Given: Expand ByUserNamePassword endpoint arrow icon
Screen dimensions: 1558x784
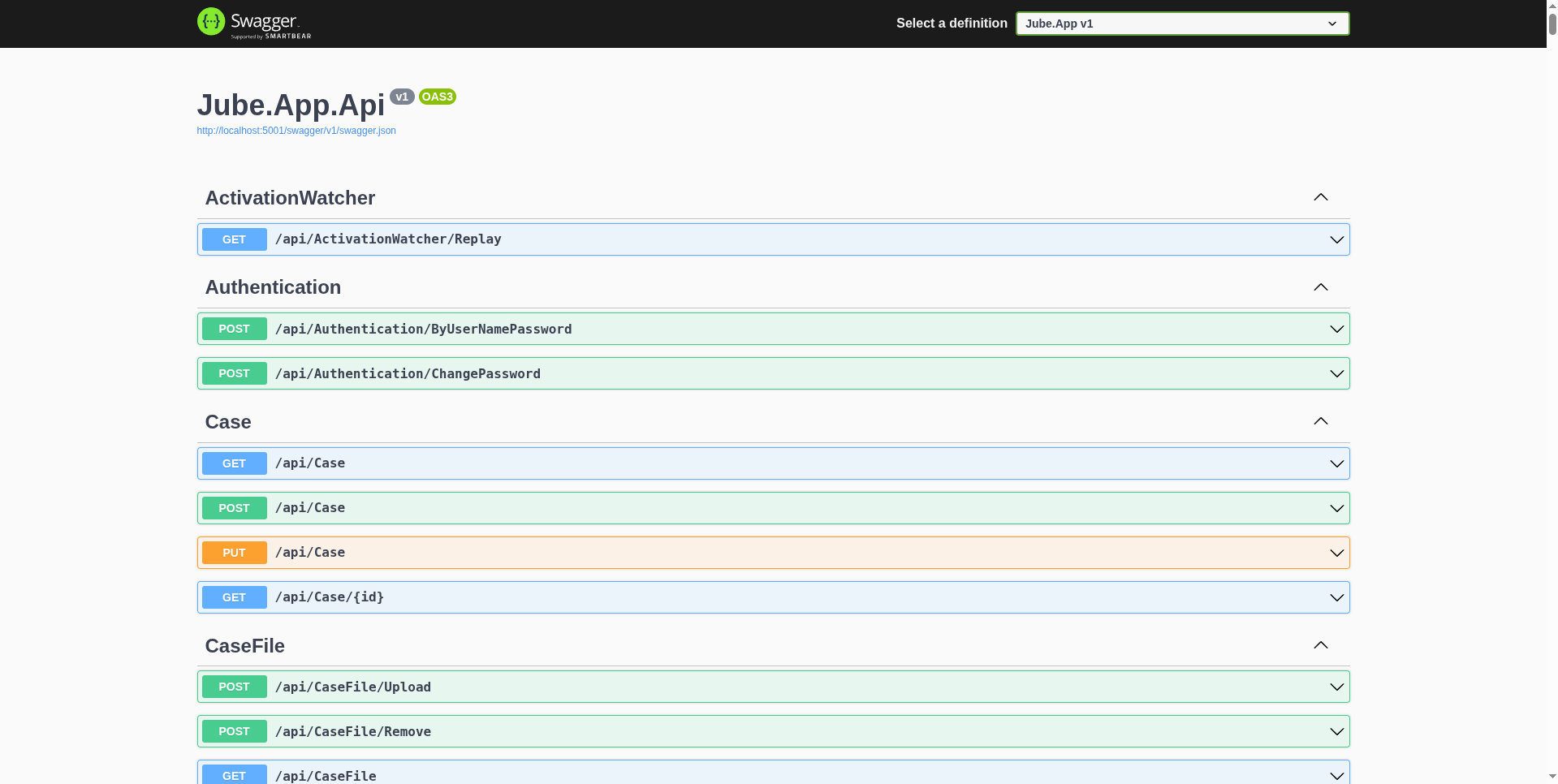Looking at the screenshot, I should (1336, 329).
